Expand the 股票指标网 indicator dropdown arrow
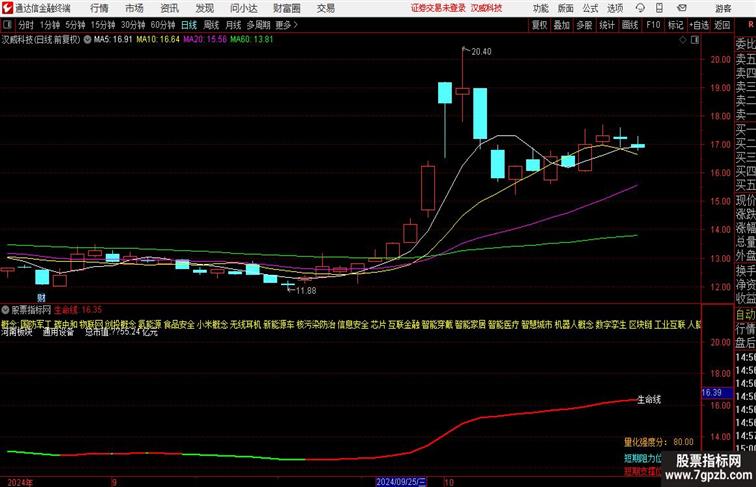The image size is (756, 487). (x=5, y=310)
